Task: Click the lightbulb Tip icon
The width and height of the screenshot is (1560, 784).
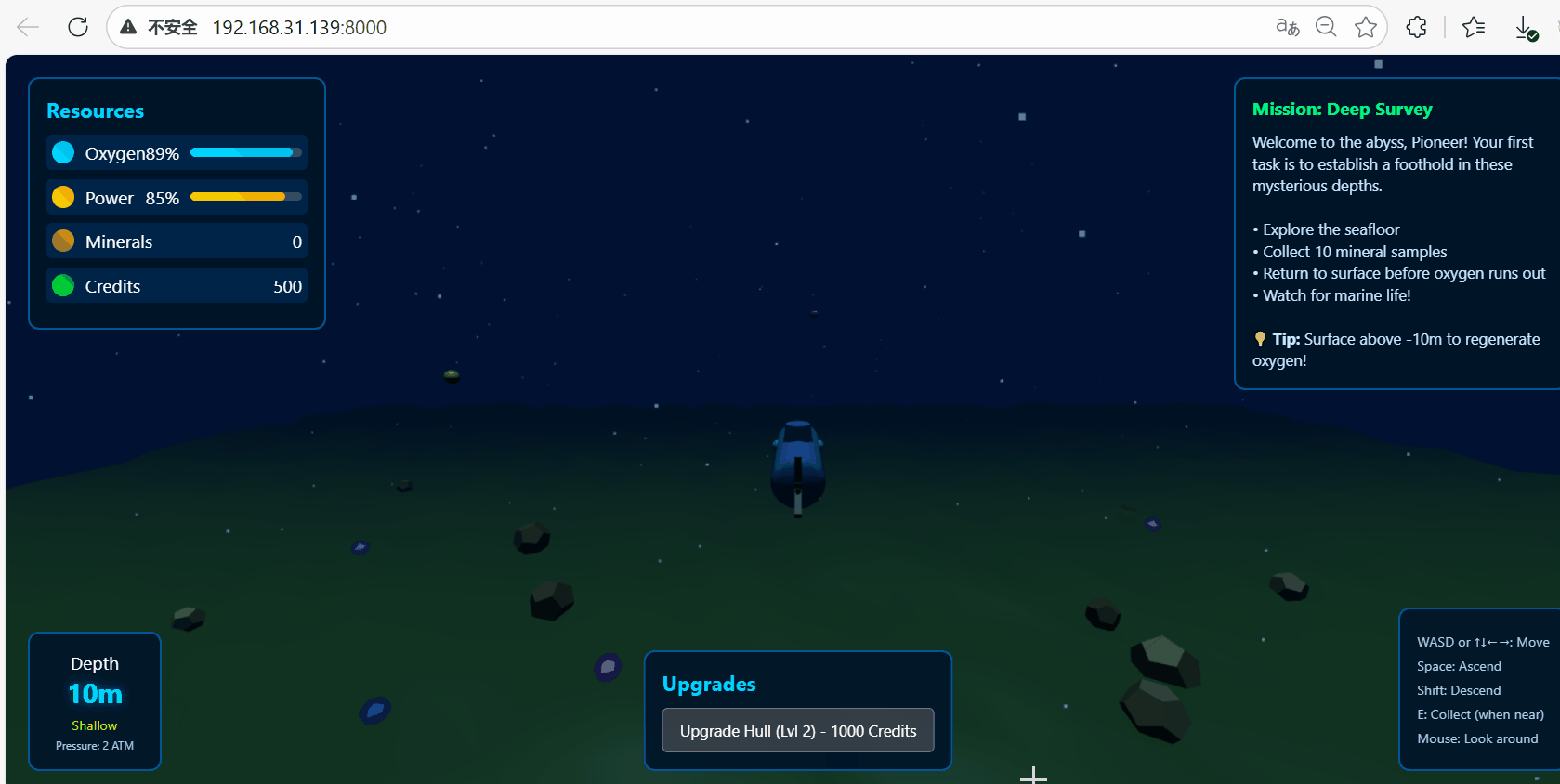Action: tap(1260, 339)
